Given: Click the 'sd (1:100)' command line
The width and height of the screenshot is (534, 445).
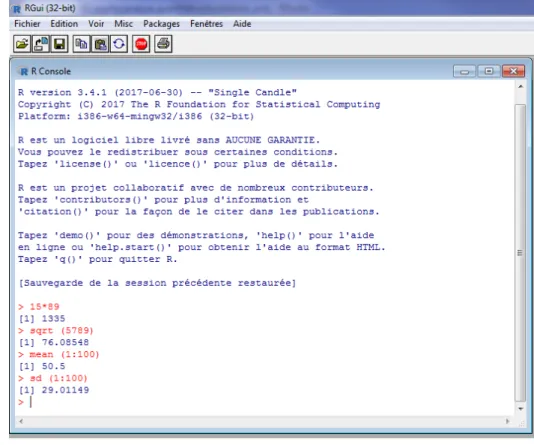Looking at the screenshot, I should [x=53, y=378].
